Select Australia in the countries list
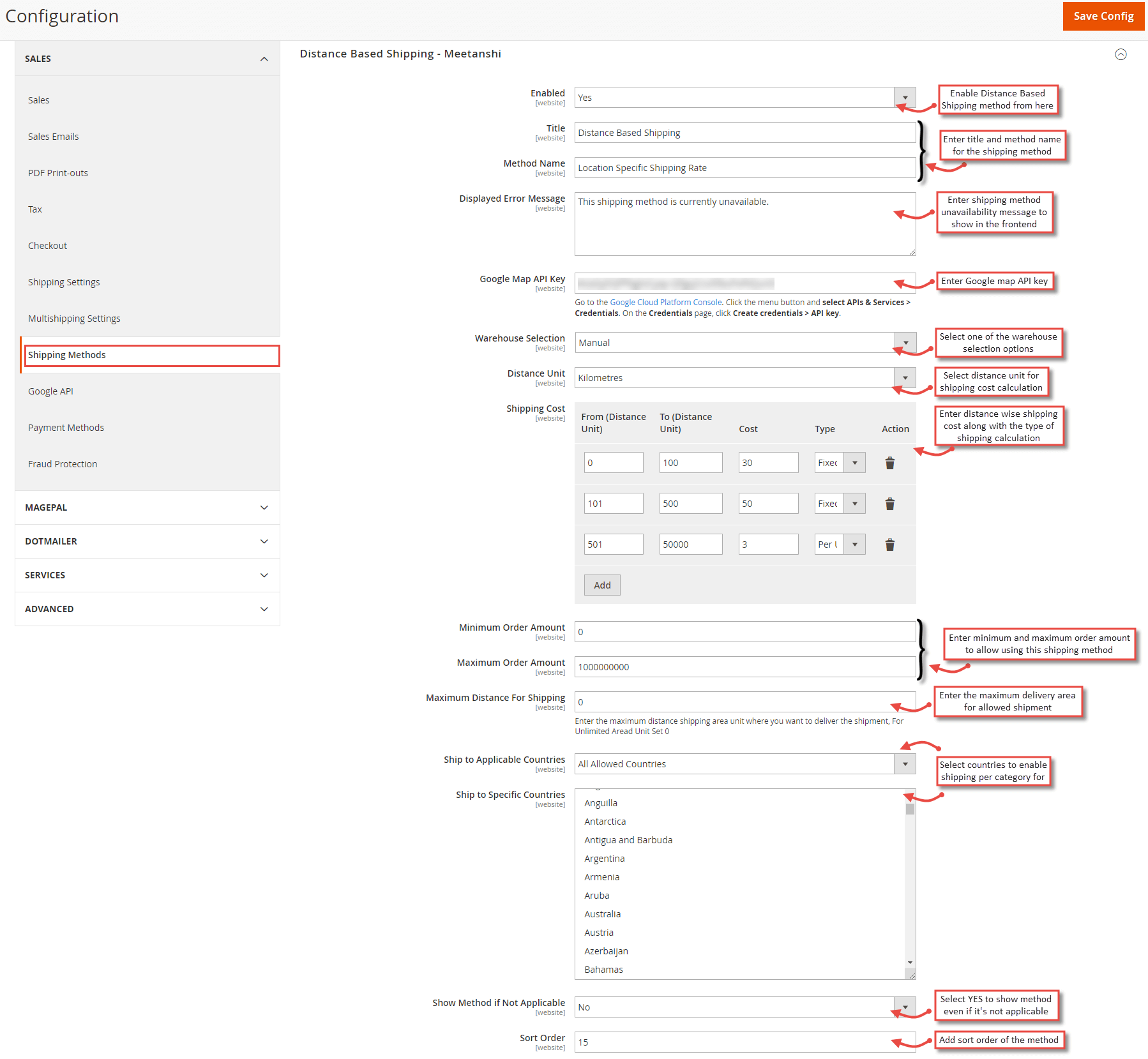 740,914
